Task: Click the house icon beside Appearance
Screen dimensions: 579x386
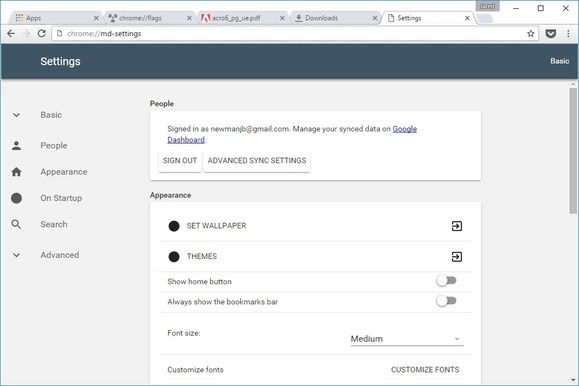Action: (16, 172)
